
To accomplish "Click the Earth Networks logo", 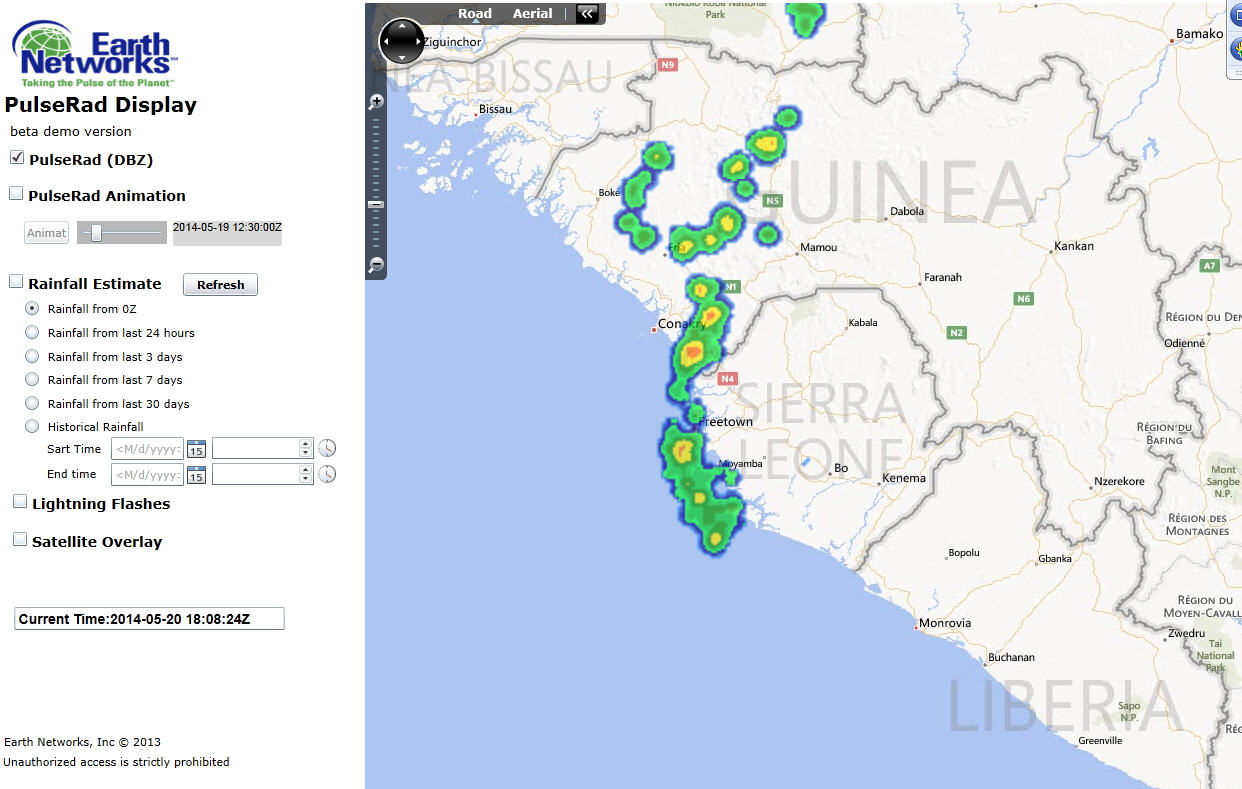I will point(95,55).
